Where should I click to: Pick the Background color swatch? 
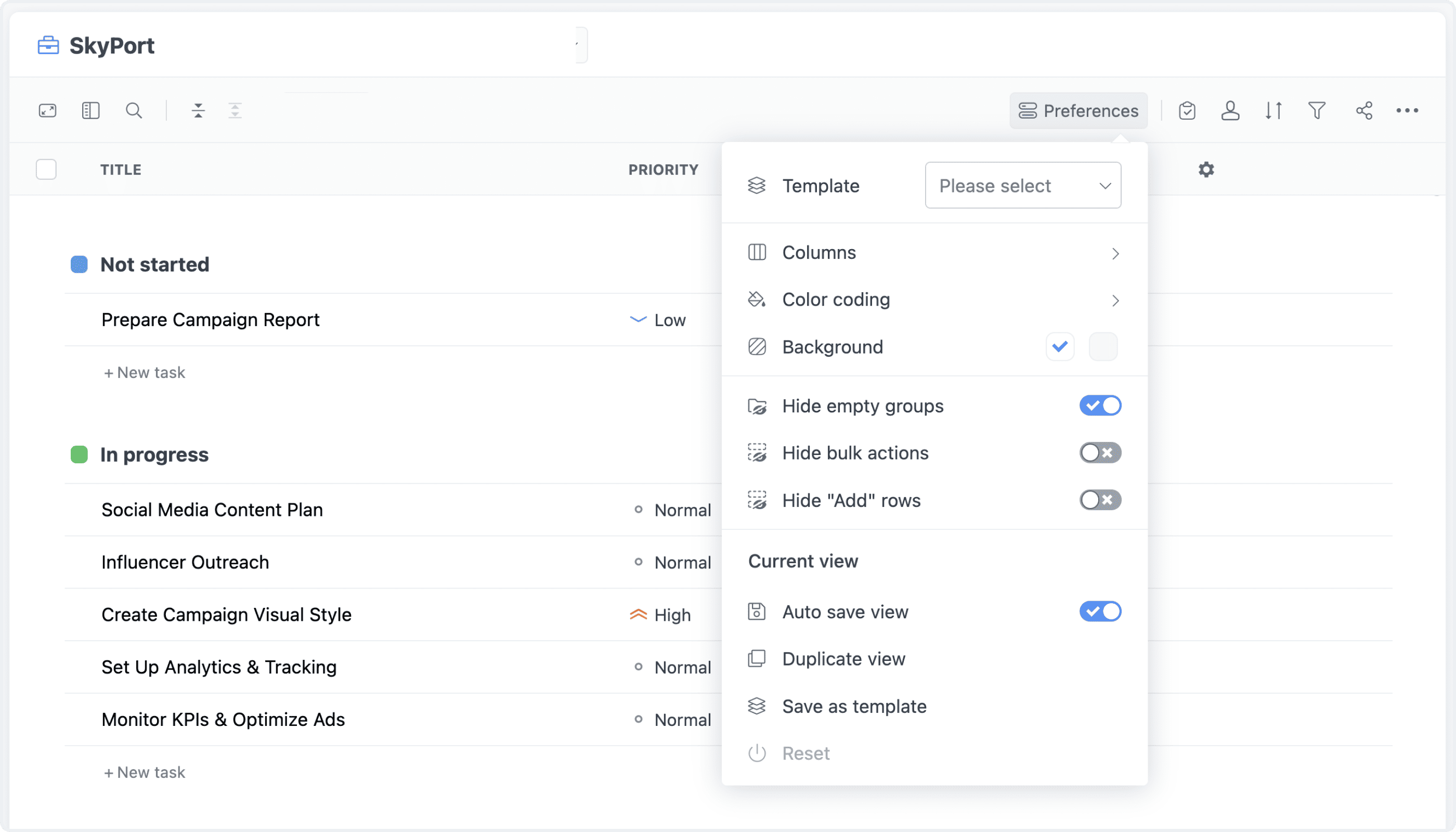point(1103,346)
